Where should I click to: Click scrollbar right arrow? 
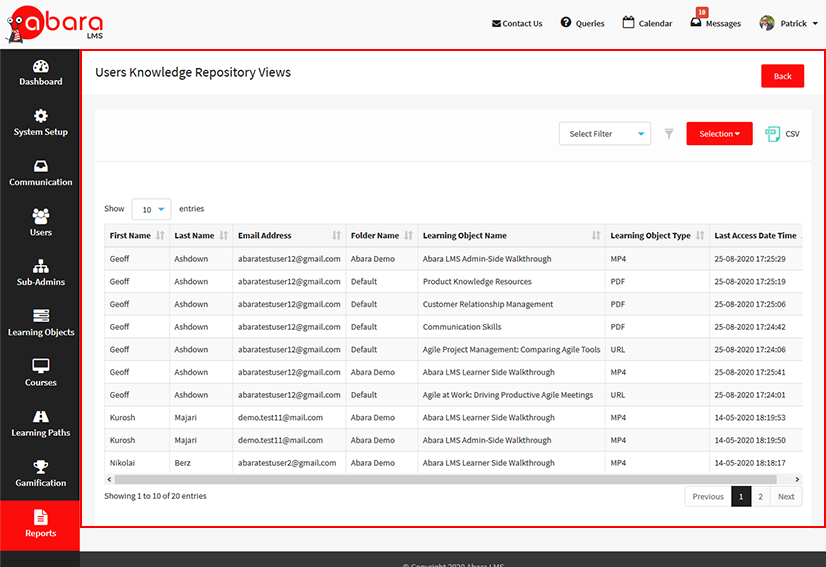pyautogui.click(x=797, y=480)
